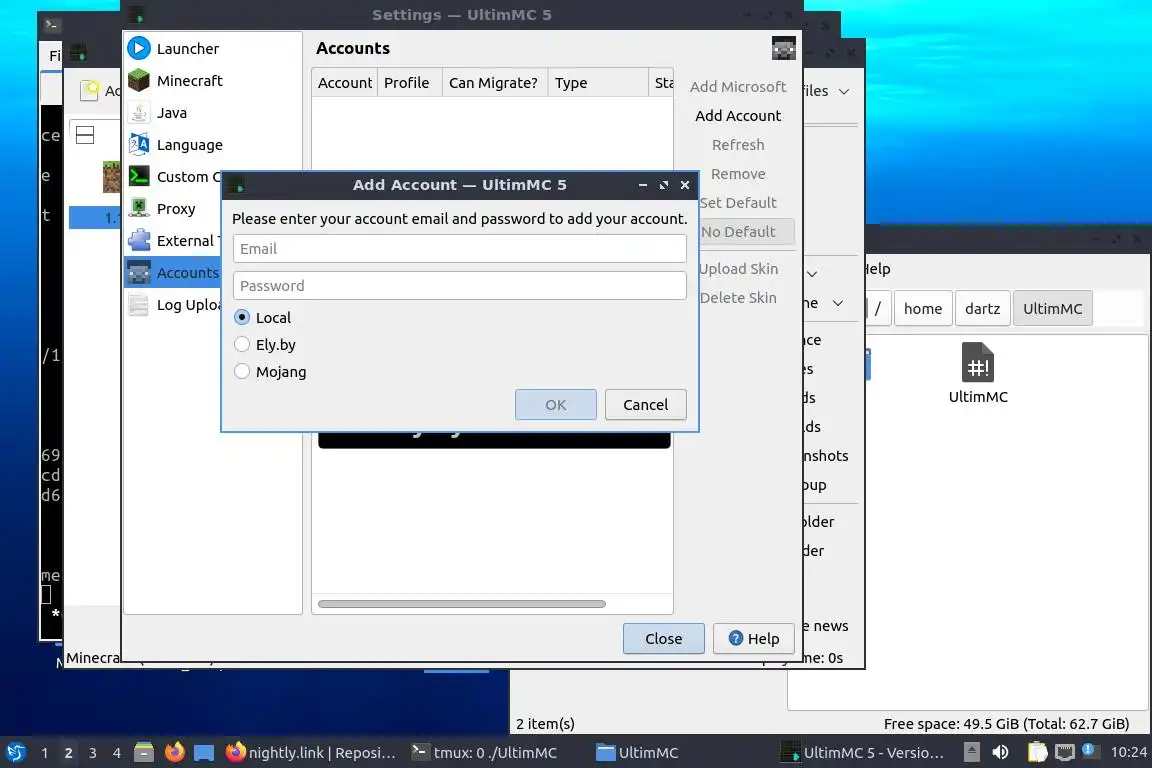The height and width of the screenshot is (768, 1152).
Task: Switch to workspace 3 in the pager
Action: click(x=93, y=753)
